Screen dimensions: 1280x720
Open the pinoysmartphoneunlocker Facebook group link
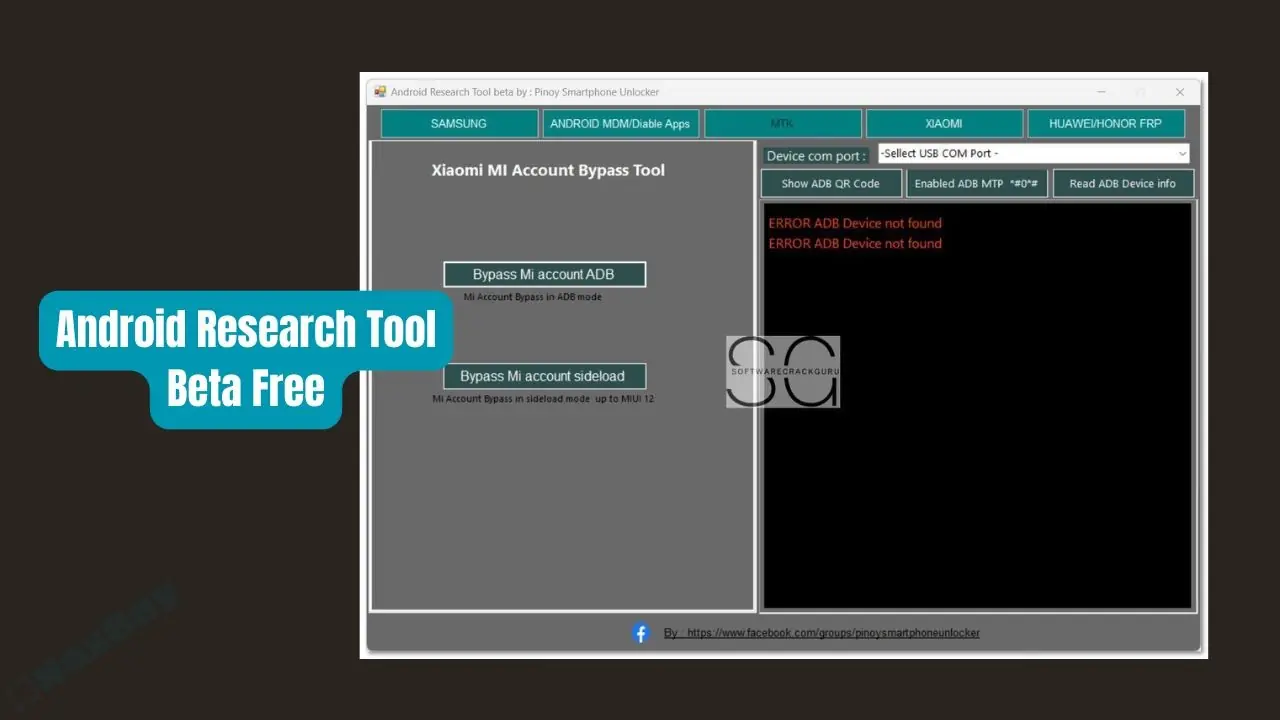click(821, 633)
